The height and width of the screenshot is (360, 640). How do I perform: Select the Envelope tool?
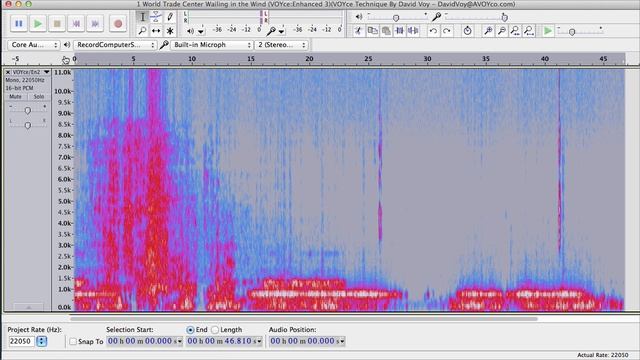pos(156,17)
